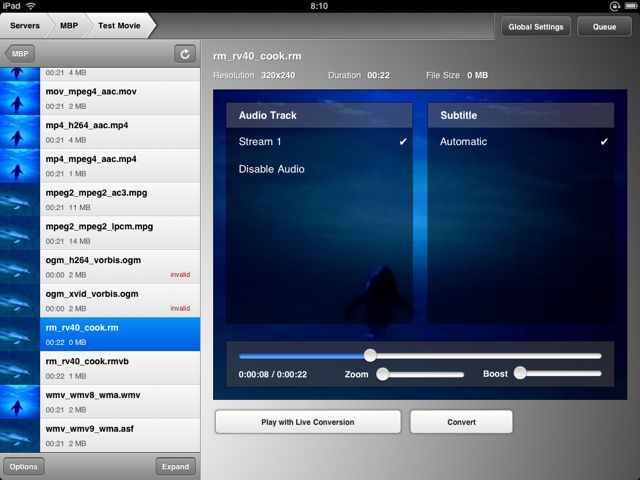Open the Options menu
This screenshot has width=640, height=480.
(23, 467)
